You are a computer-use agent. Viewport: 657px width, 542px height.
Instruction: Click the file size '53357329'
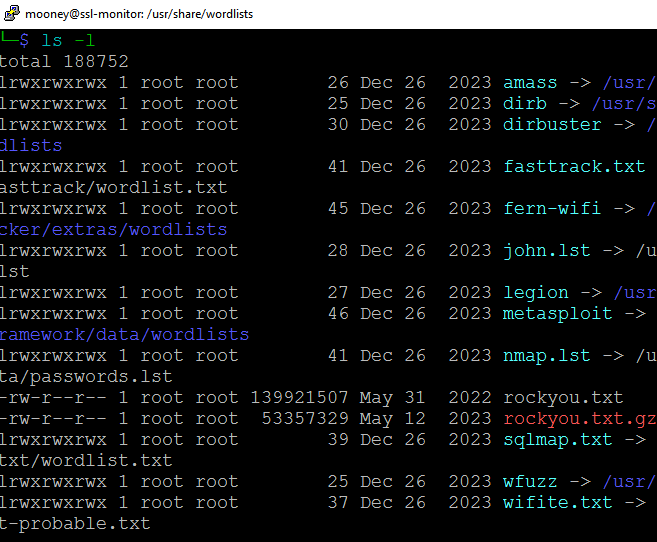click(x=305, y=418)
